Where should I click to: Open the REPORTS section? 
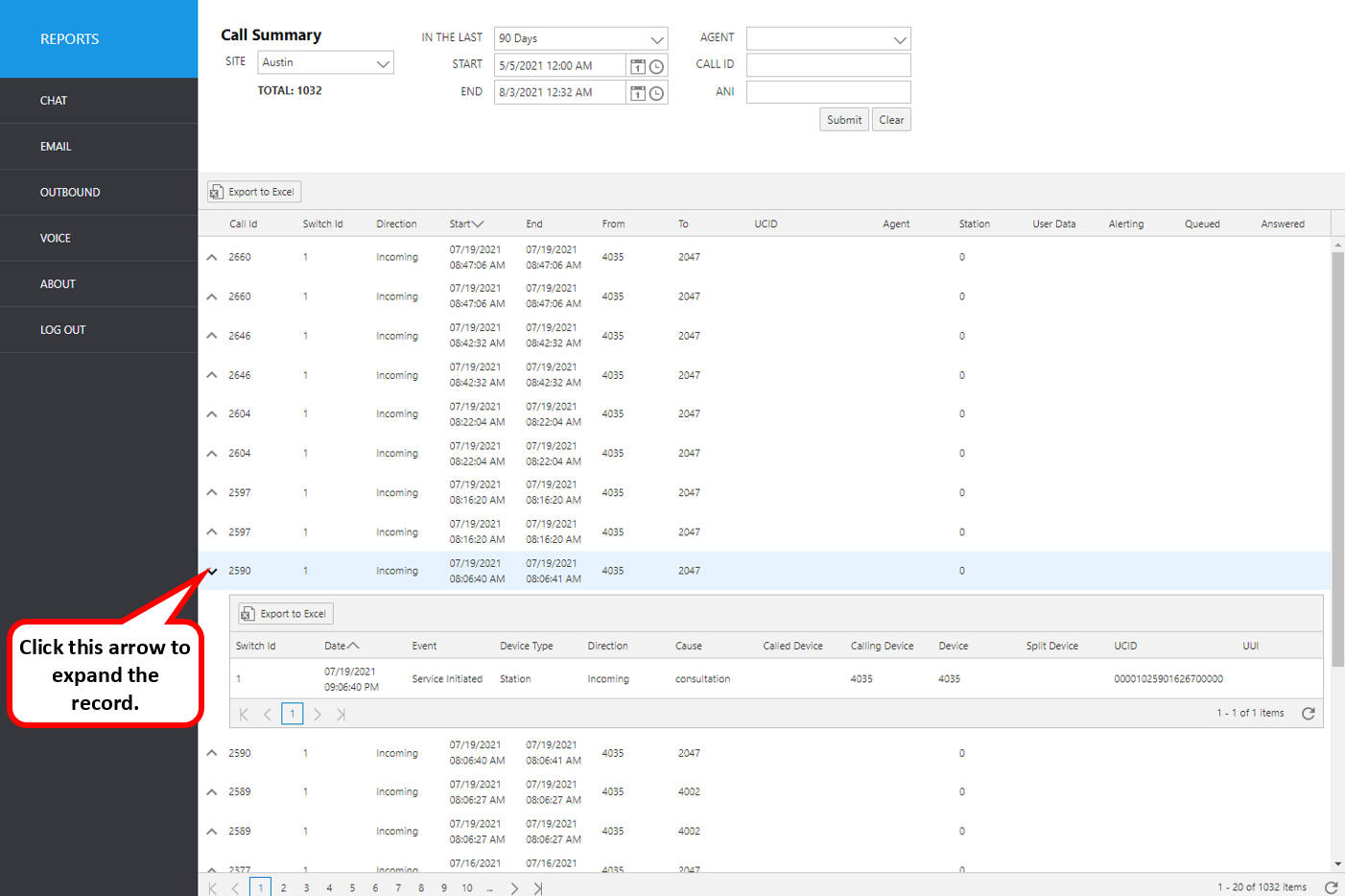tap(99, 39)
